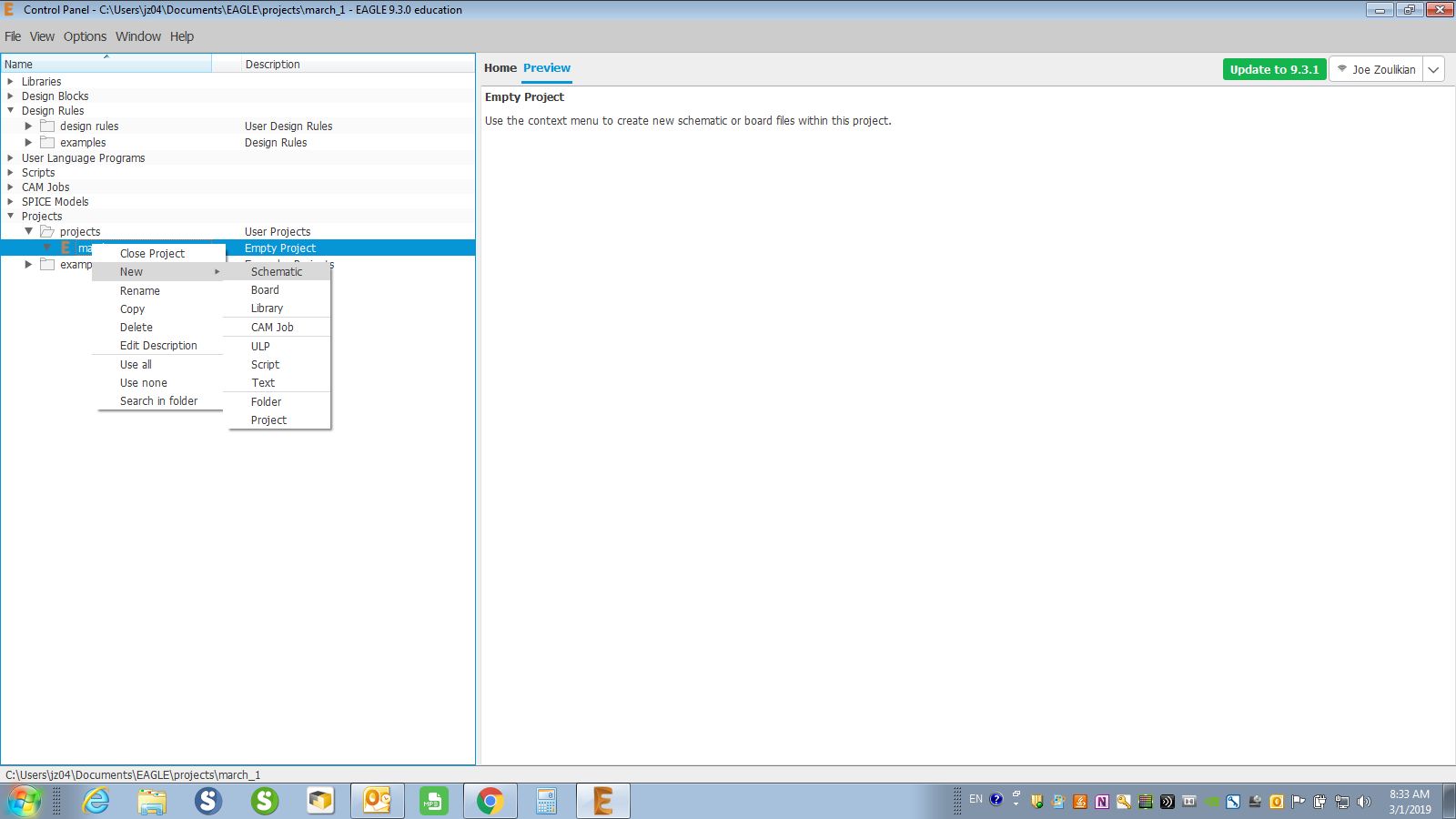Click the project icon on the highlighted row
Viewport: 1456px width, 819px height.
click(x=66, y=248)
